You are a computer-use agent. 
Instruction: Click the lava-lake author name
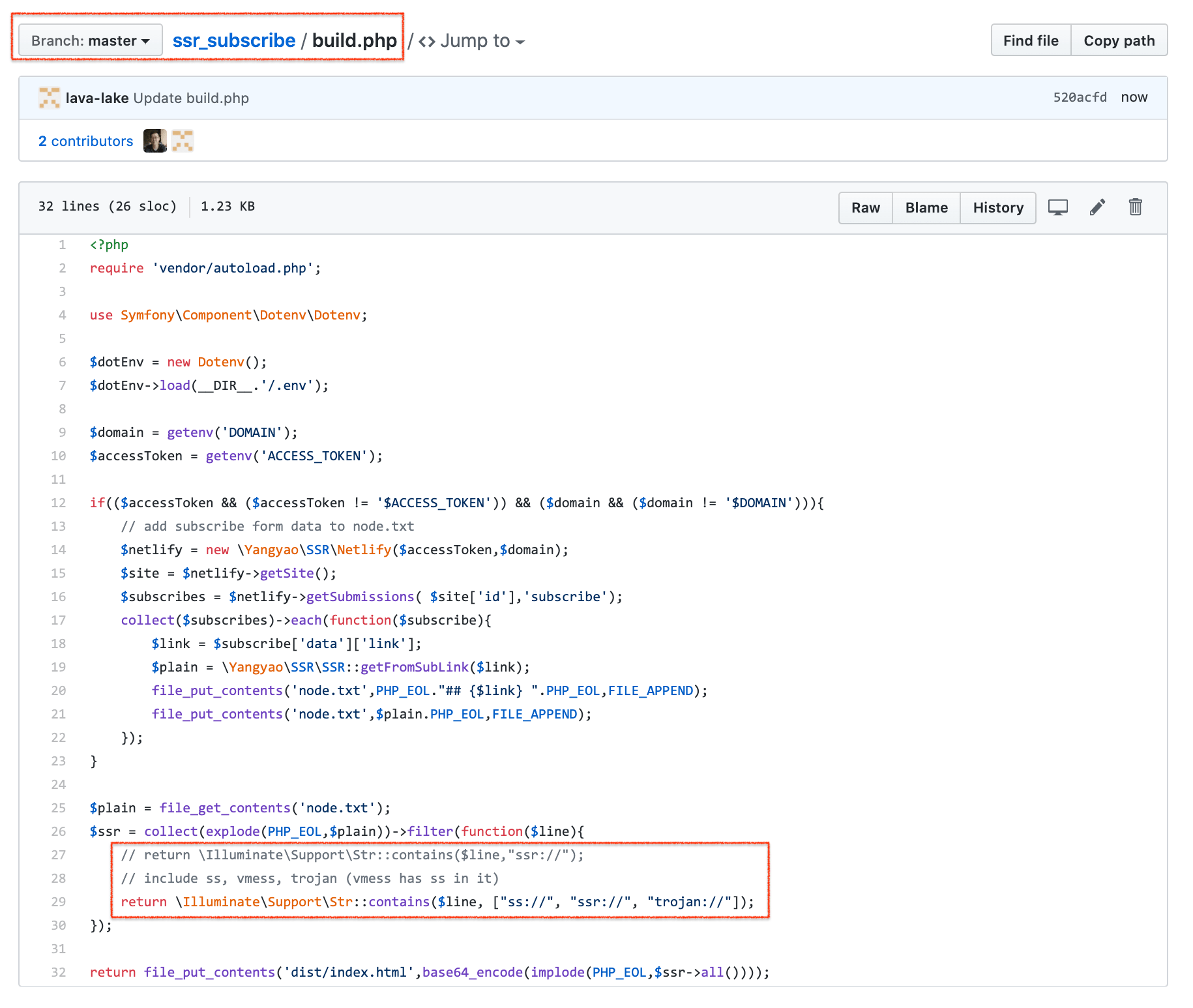[x=96, y=98]
